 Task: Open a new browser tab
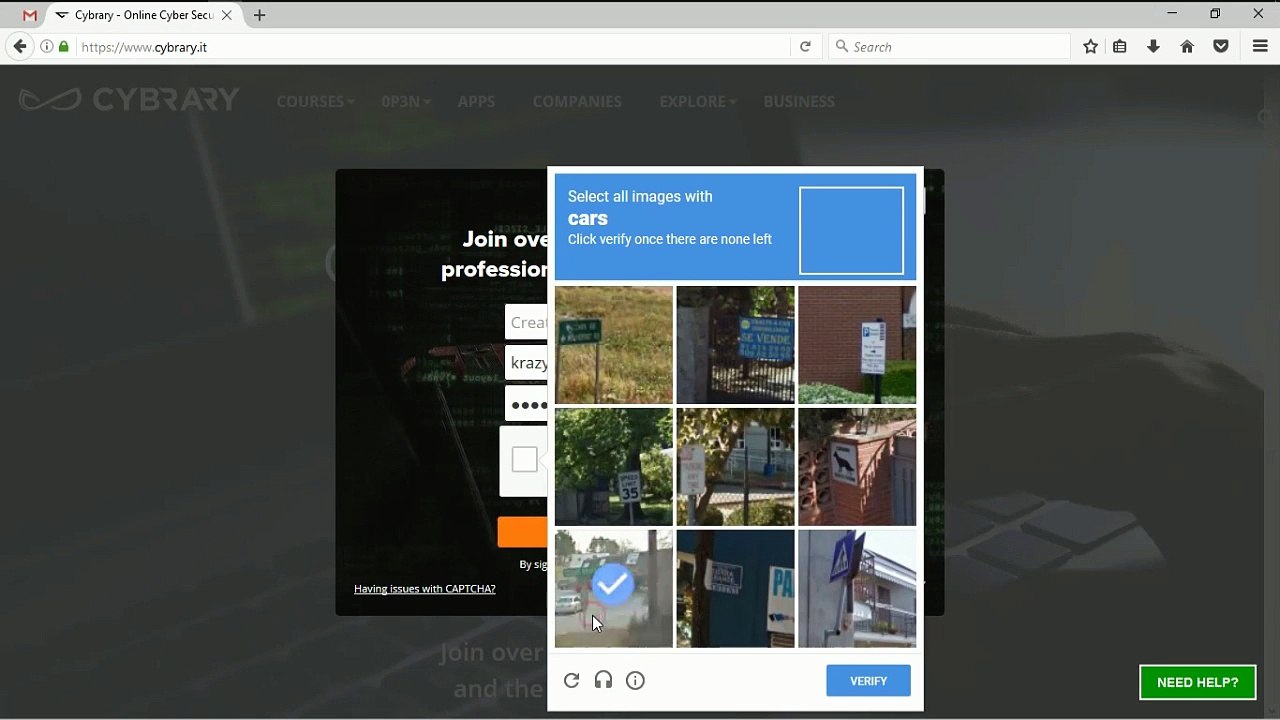click(x=260, y=15)
